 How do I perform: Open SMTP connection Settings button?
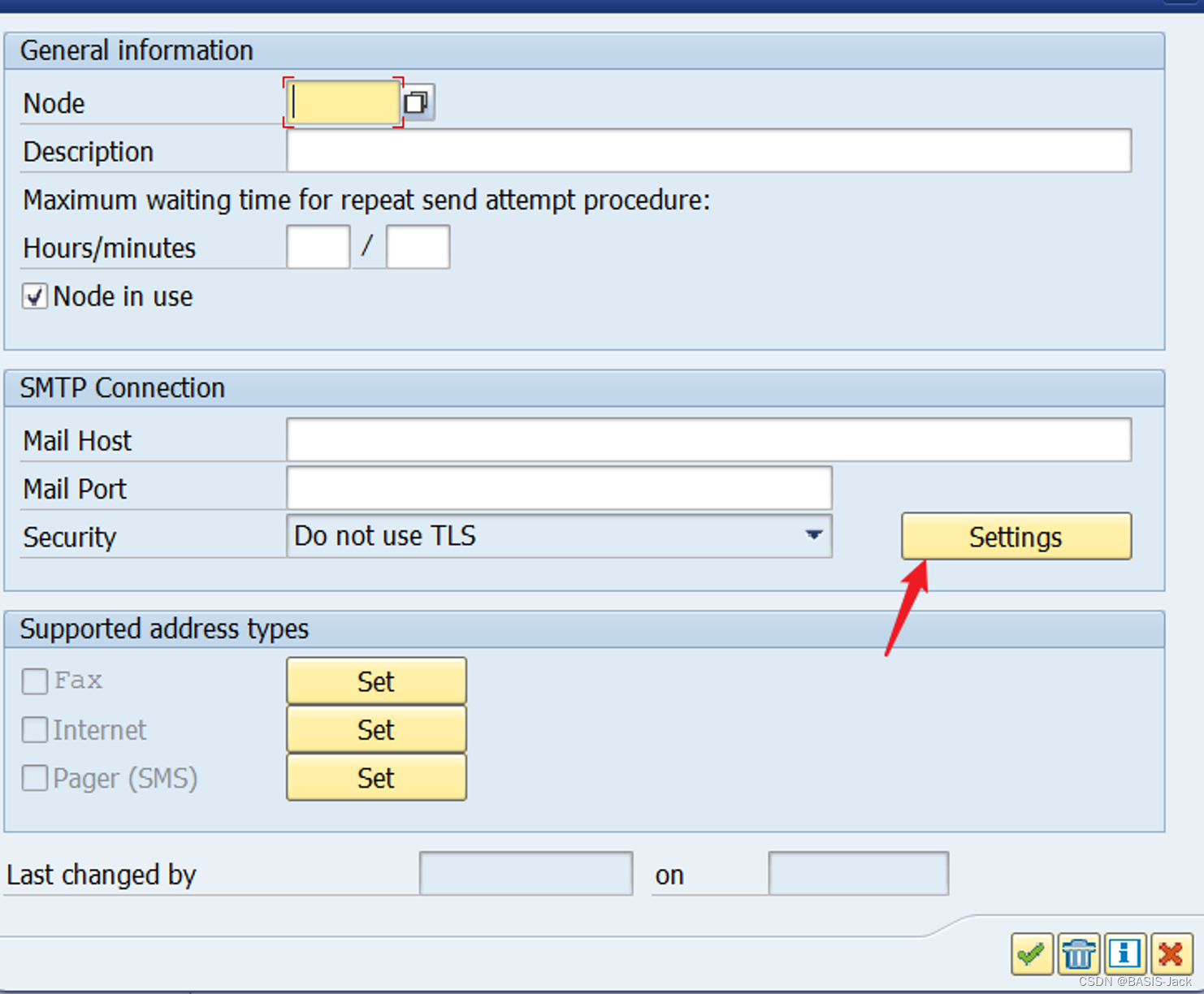pos(1016,536)
